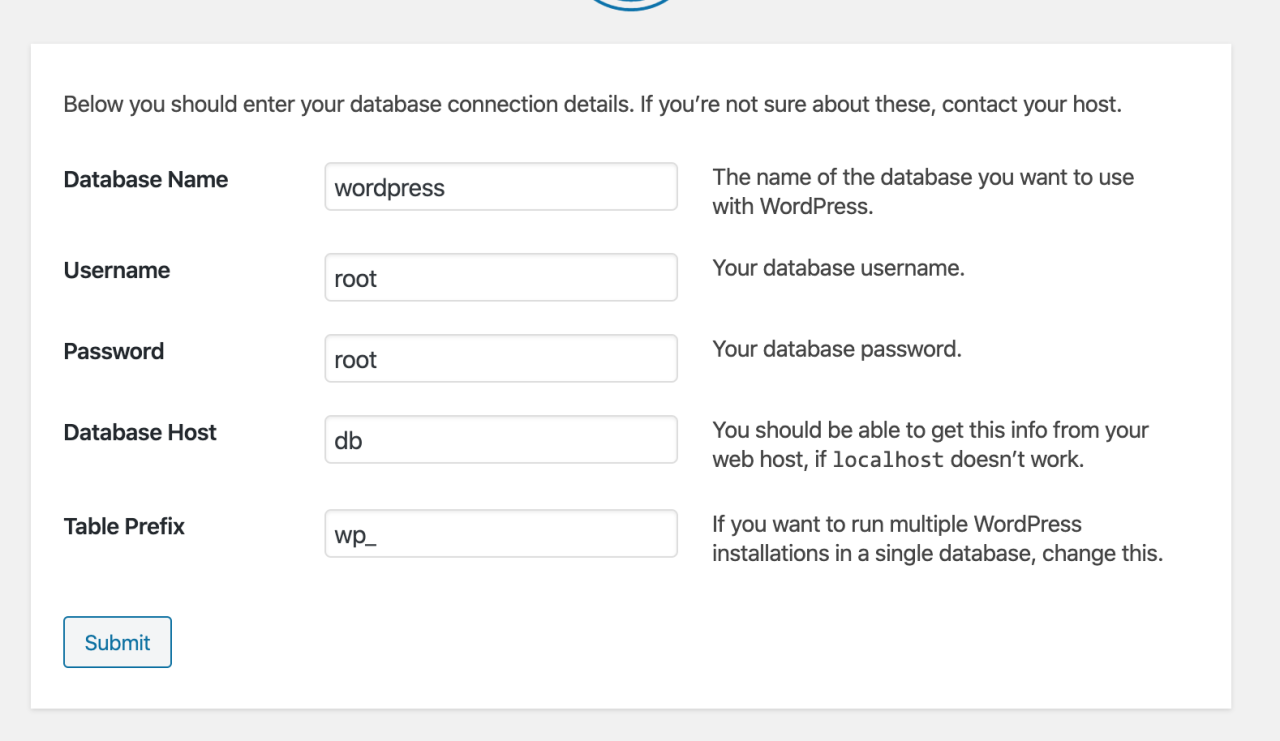Image resolution: width=1280 pixels, height=741 pixels.
Task: Click the "Username" field label
Action: (x=117, y=271)
